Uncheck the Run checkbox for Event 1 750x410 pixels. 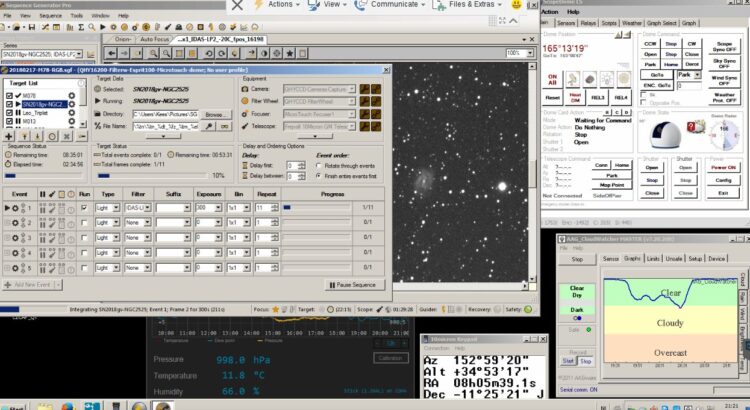point(85,208)
